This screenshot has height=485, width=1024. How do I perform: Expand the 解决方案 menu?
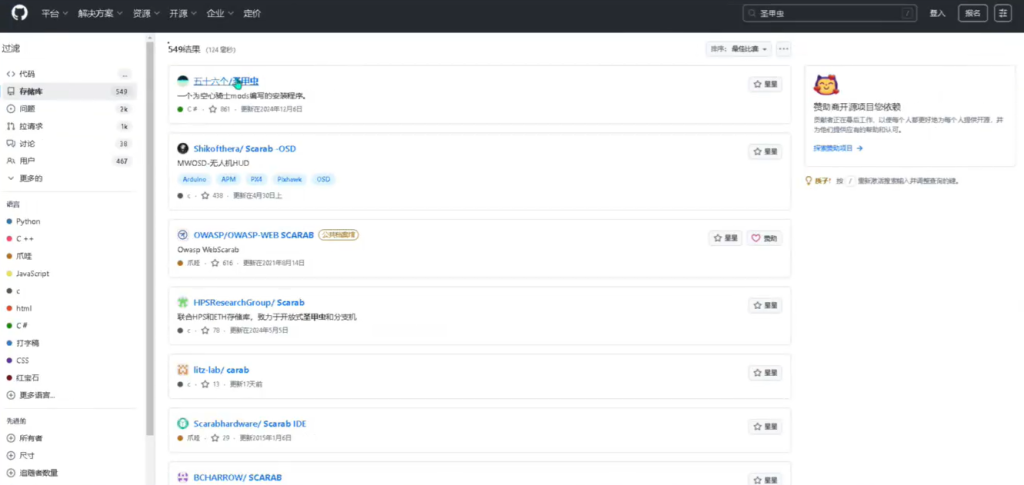coord(100,13)
